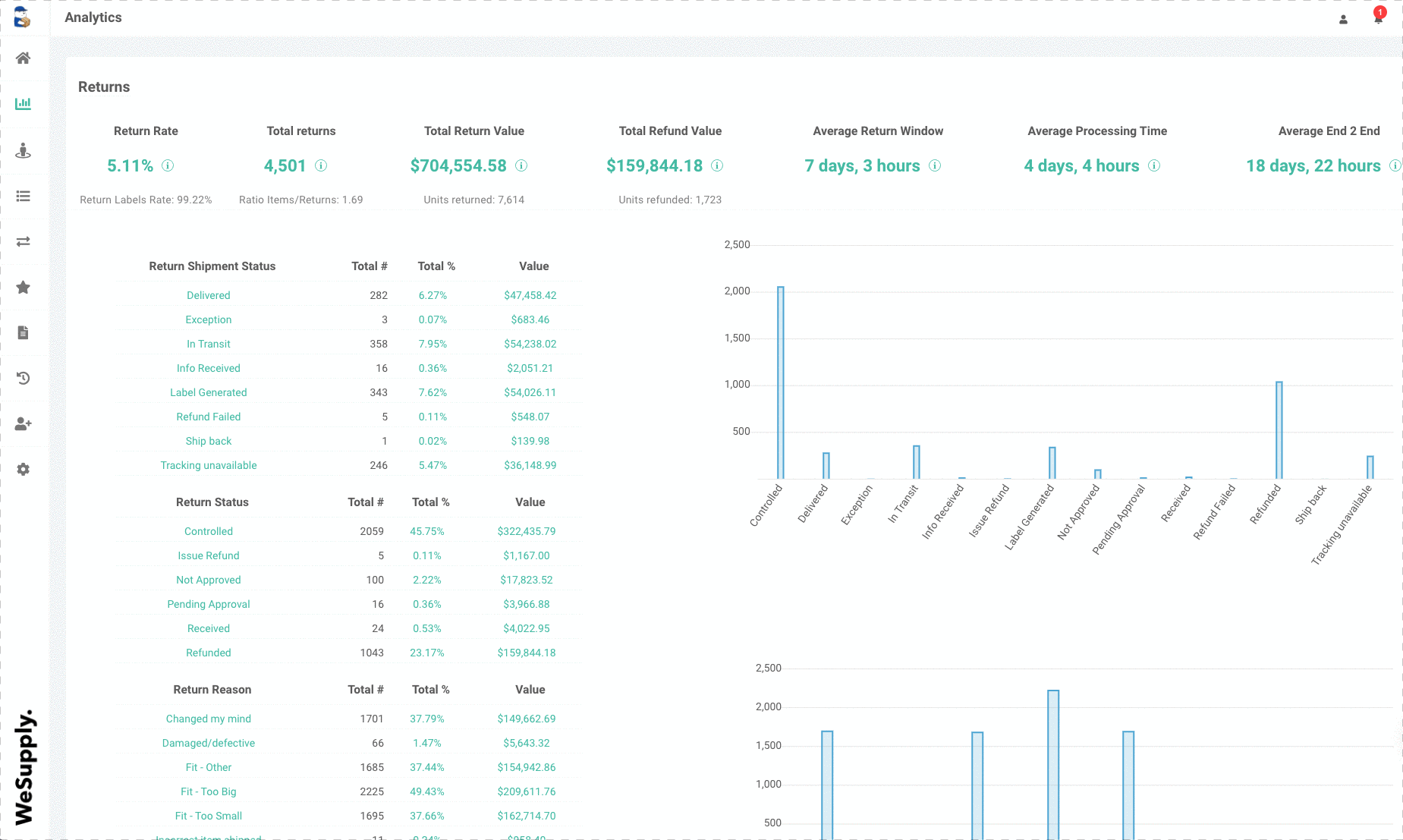Open the Received return status link
This screenshot has width=1403, height=840.
209,628
